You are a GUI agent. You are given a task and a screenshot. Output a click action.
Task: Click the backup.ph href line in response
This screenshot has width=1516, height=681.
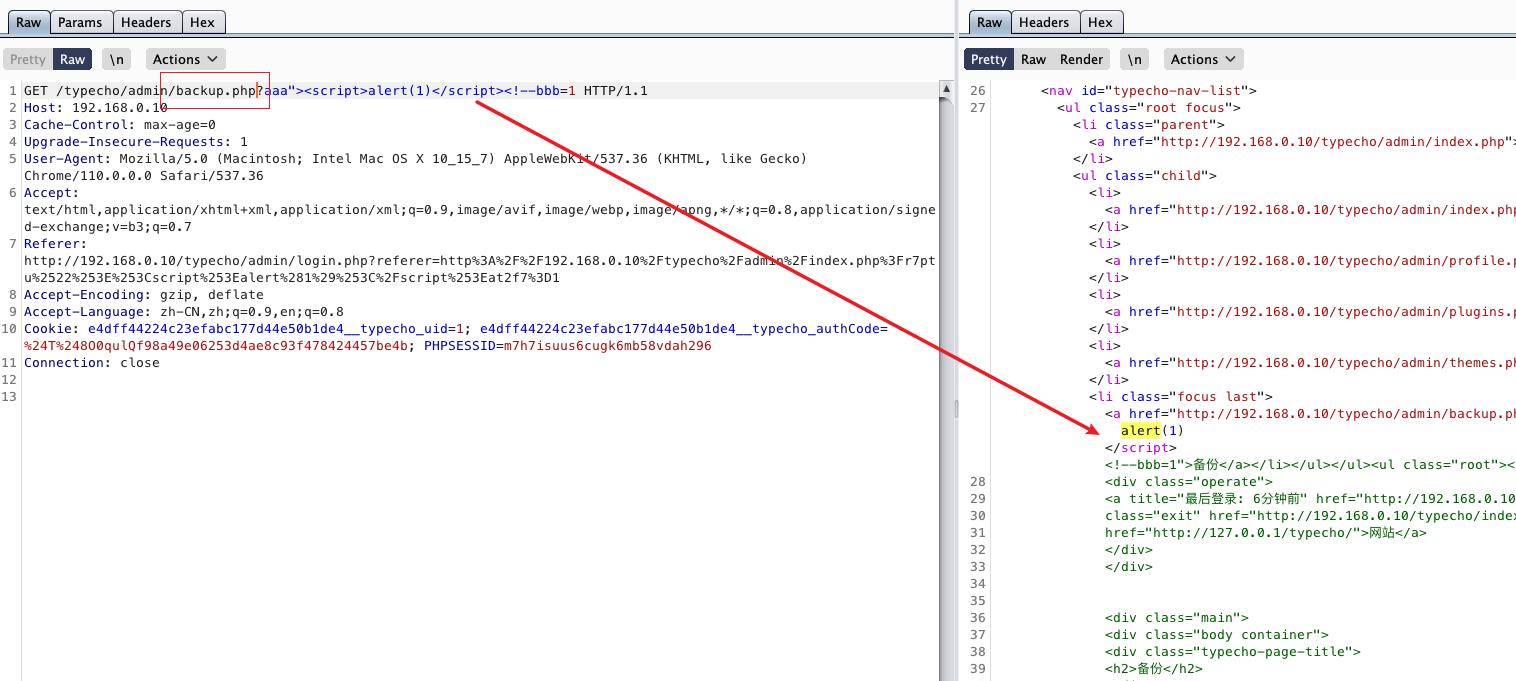coord(1310,414)
